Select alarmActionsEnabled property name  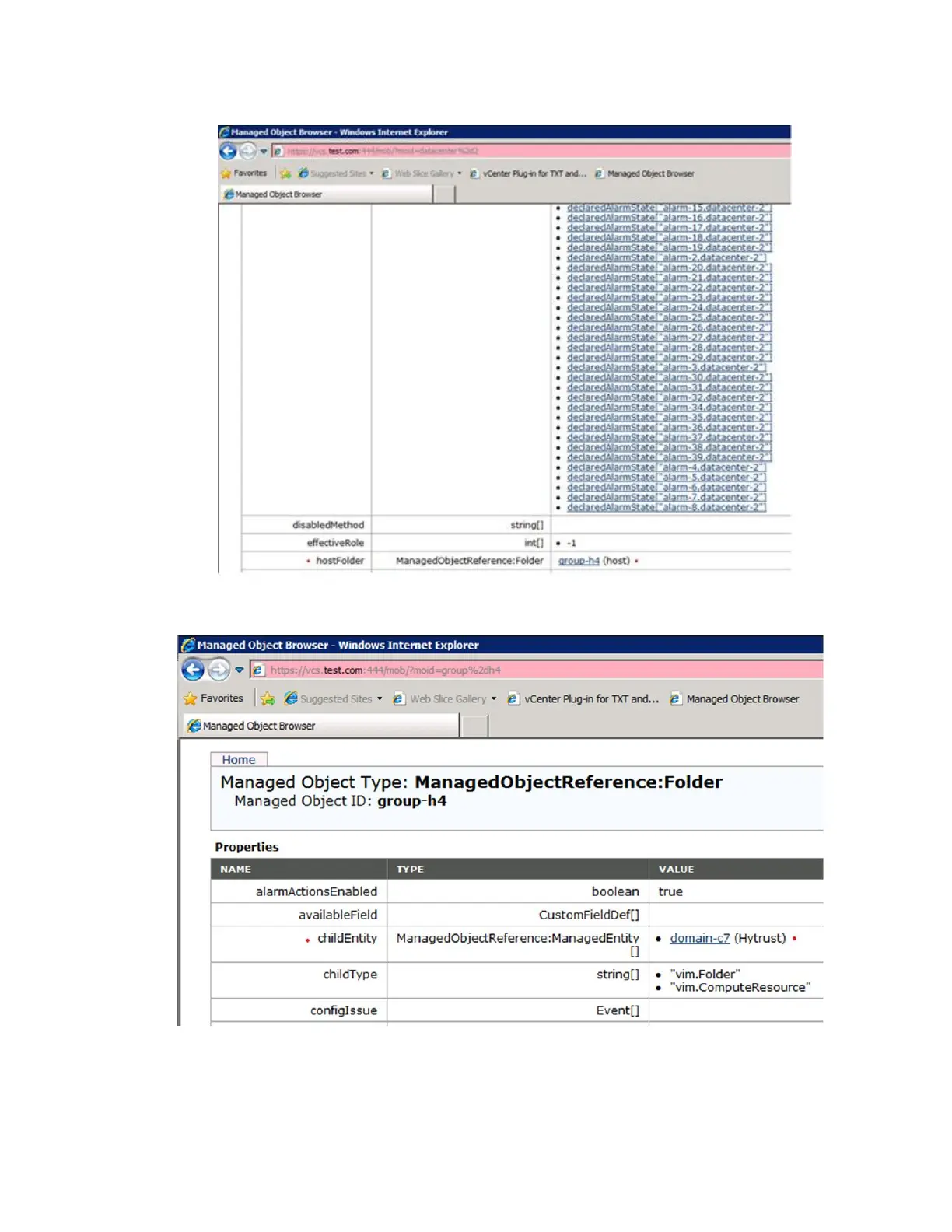pos(317,892)
